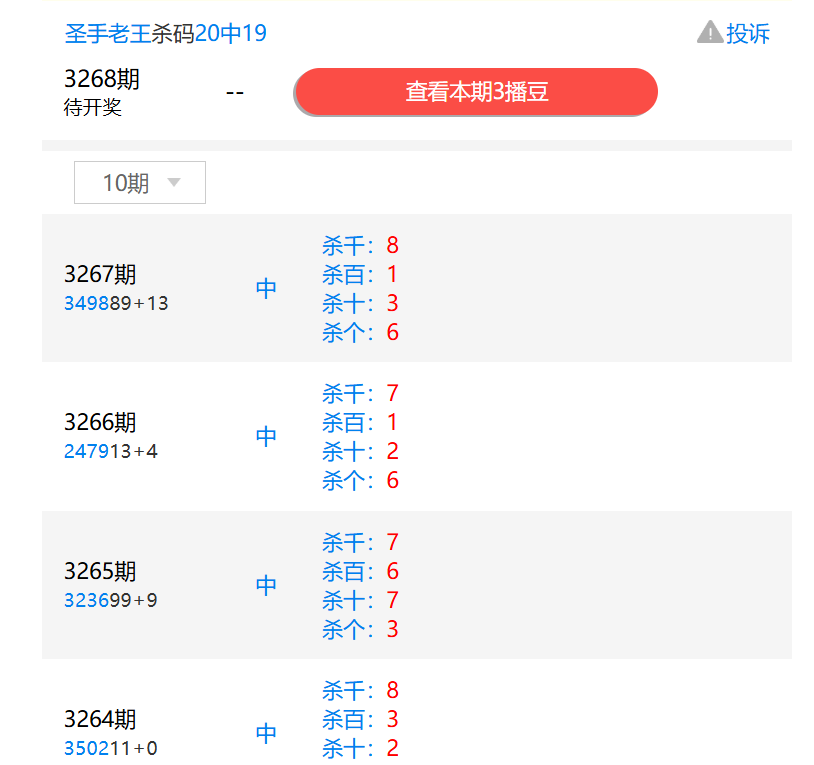
Task: Click the dropdown arrow beside 10期
Action: pyautogui.click(x=174, y=183)
